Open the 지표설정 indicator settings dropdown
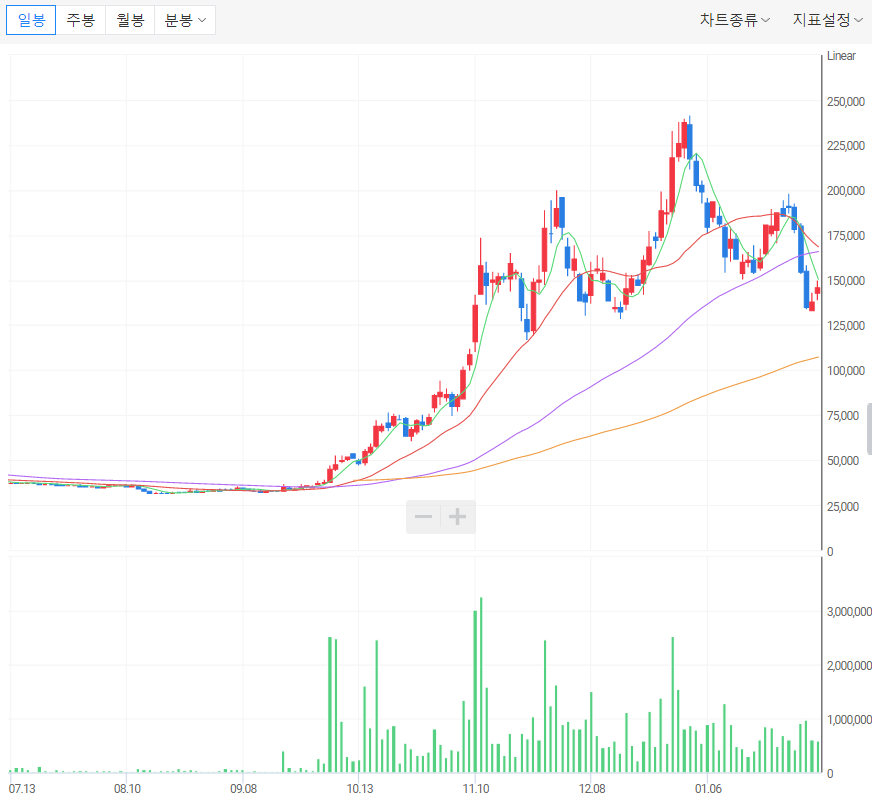Screen dimensions: 872x800 pos(828,21)
